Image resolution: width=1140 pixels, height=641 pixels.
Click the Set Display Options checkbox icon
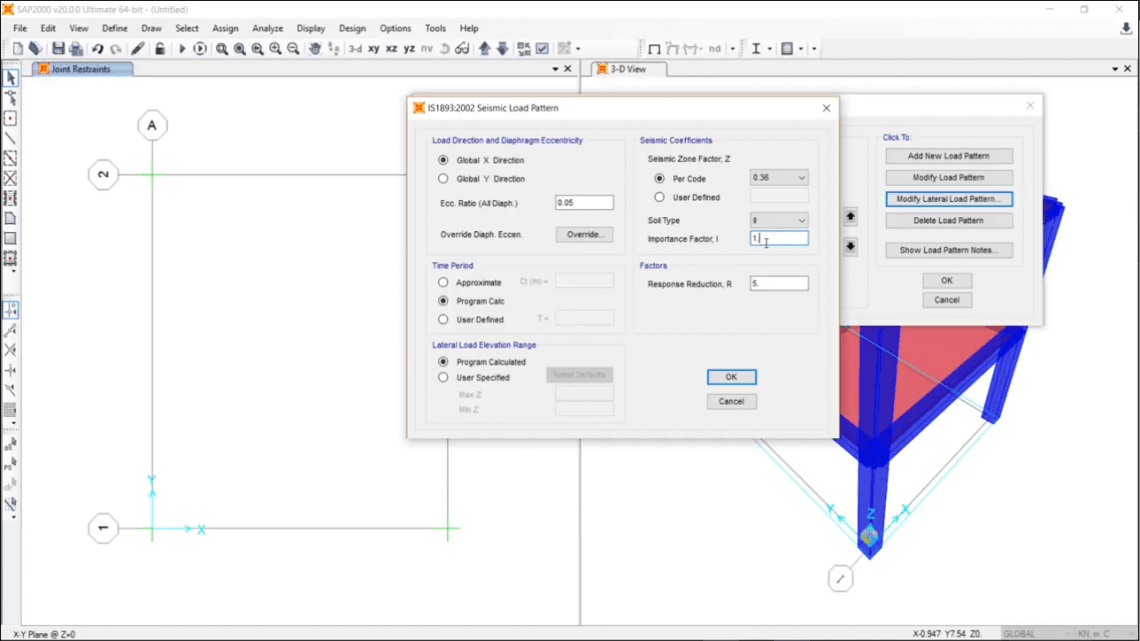coord(542,49)
